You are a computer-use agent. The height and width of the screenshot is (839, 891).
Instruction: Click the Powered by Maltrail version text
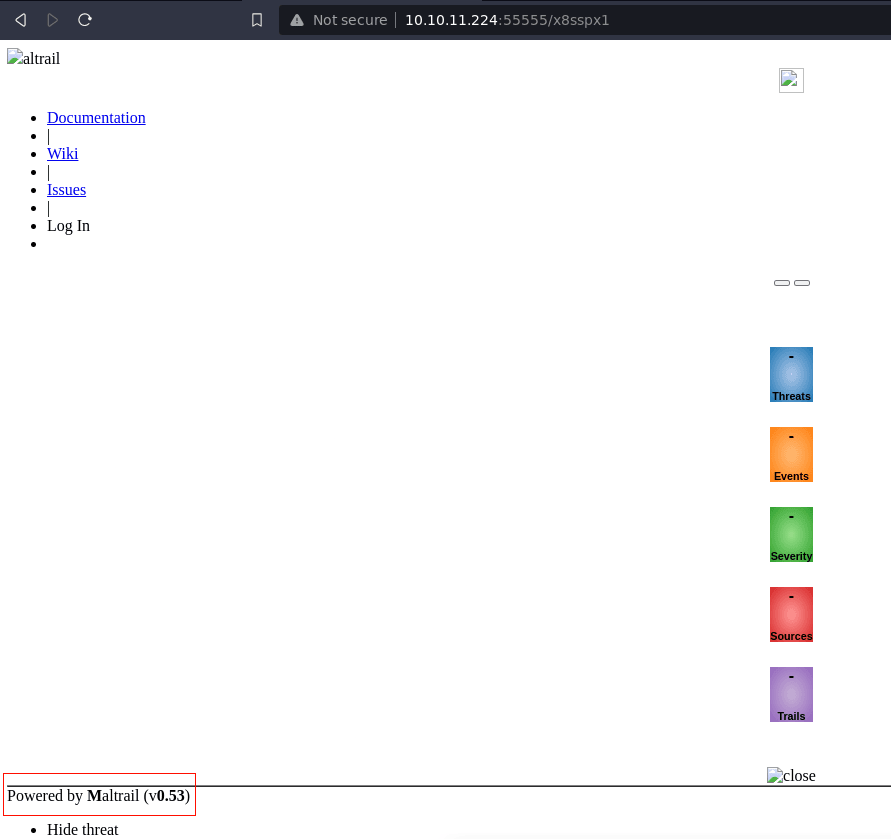click(99, 796)
